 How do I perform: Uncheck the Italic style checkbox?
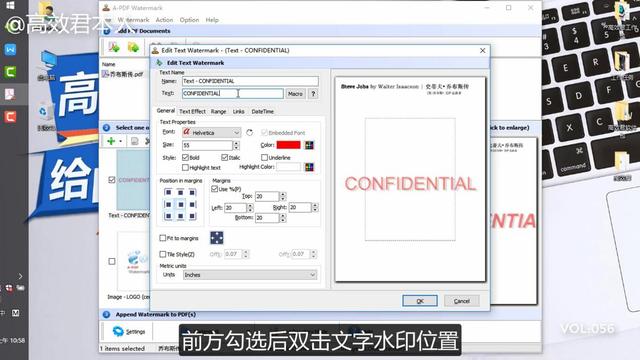pyautogui.click(x=224, y=157)
